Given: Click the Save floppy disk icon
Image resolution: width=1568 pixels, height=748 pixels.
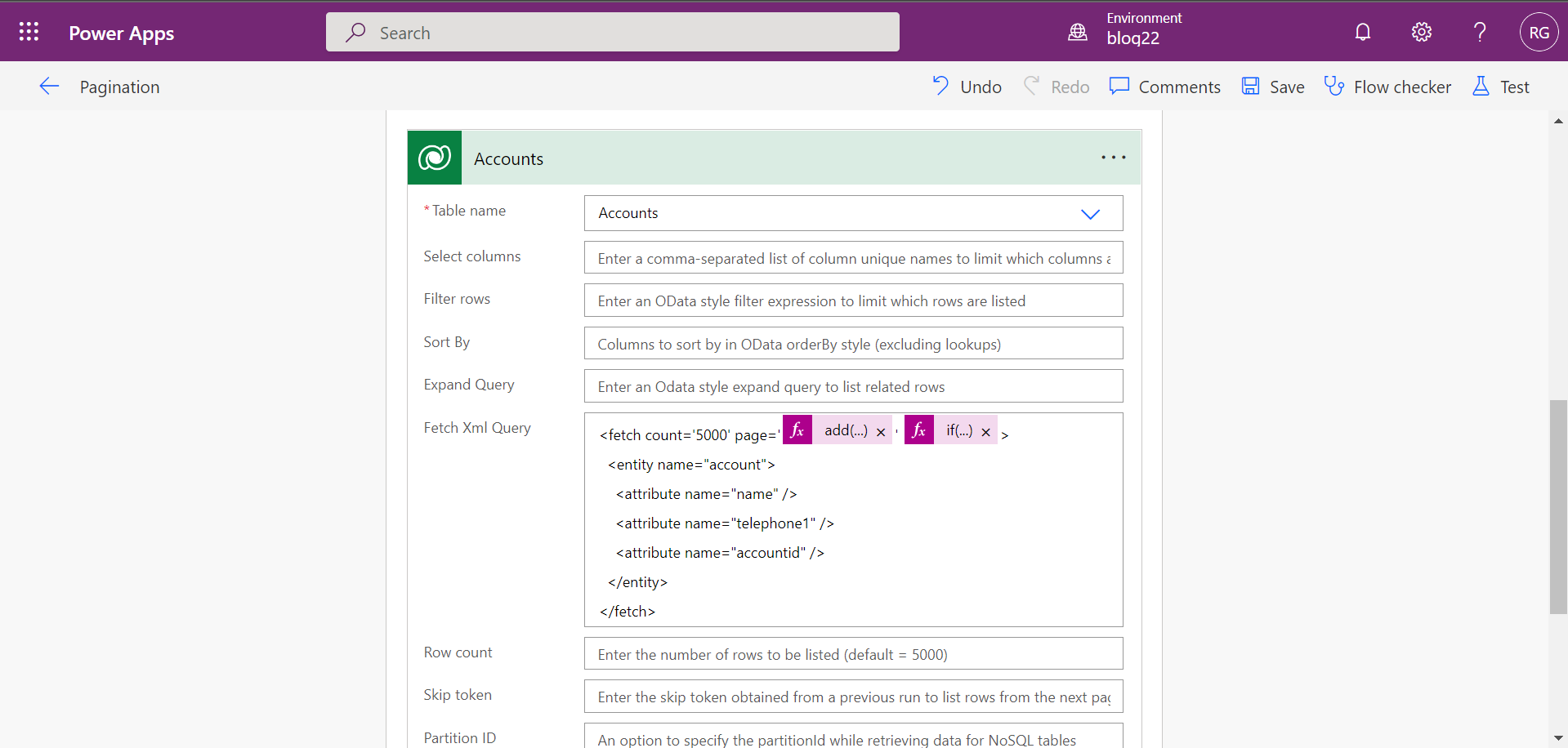Looking at the screenshot, I should click(x=1250, y=86).
